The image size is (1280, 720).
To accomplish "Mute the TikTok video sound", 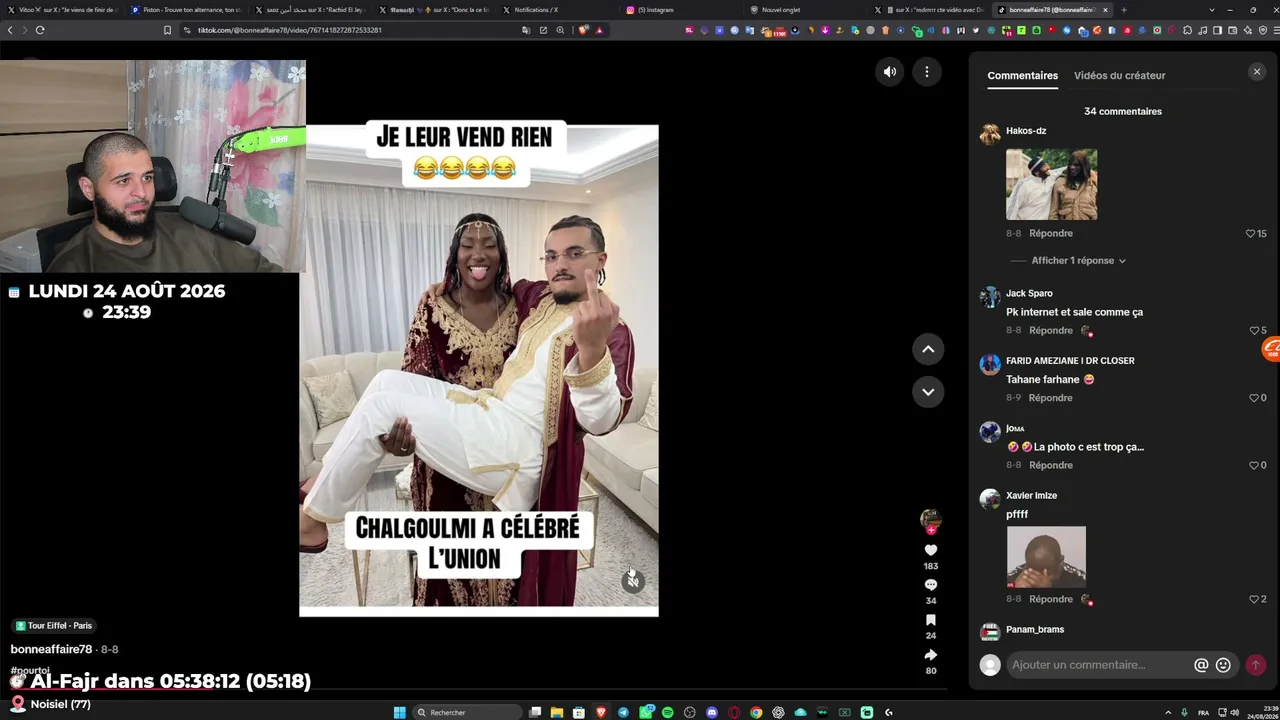I will point(889,72).
